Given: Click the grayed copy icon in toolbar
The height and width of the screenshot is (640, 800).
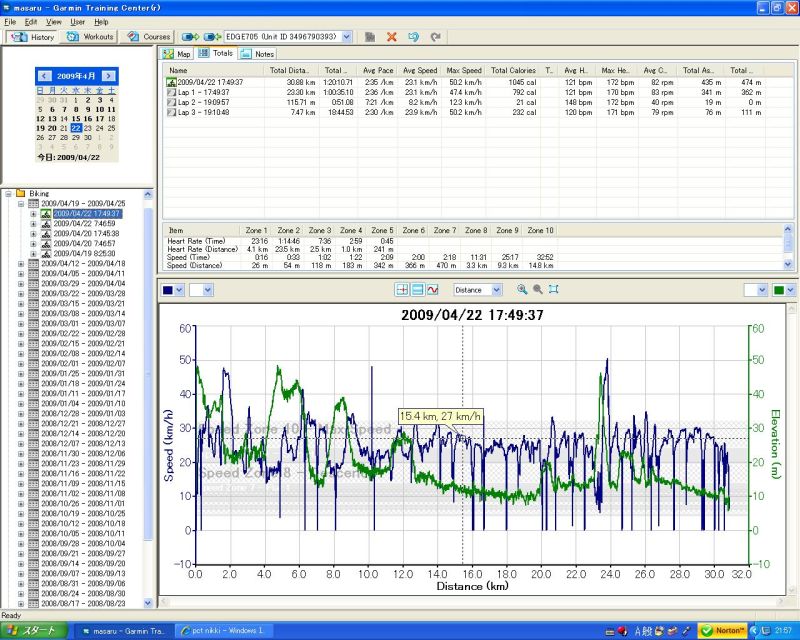Looking at the screenshot, I should 370,37.
